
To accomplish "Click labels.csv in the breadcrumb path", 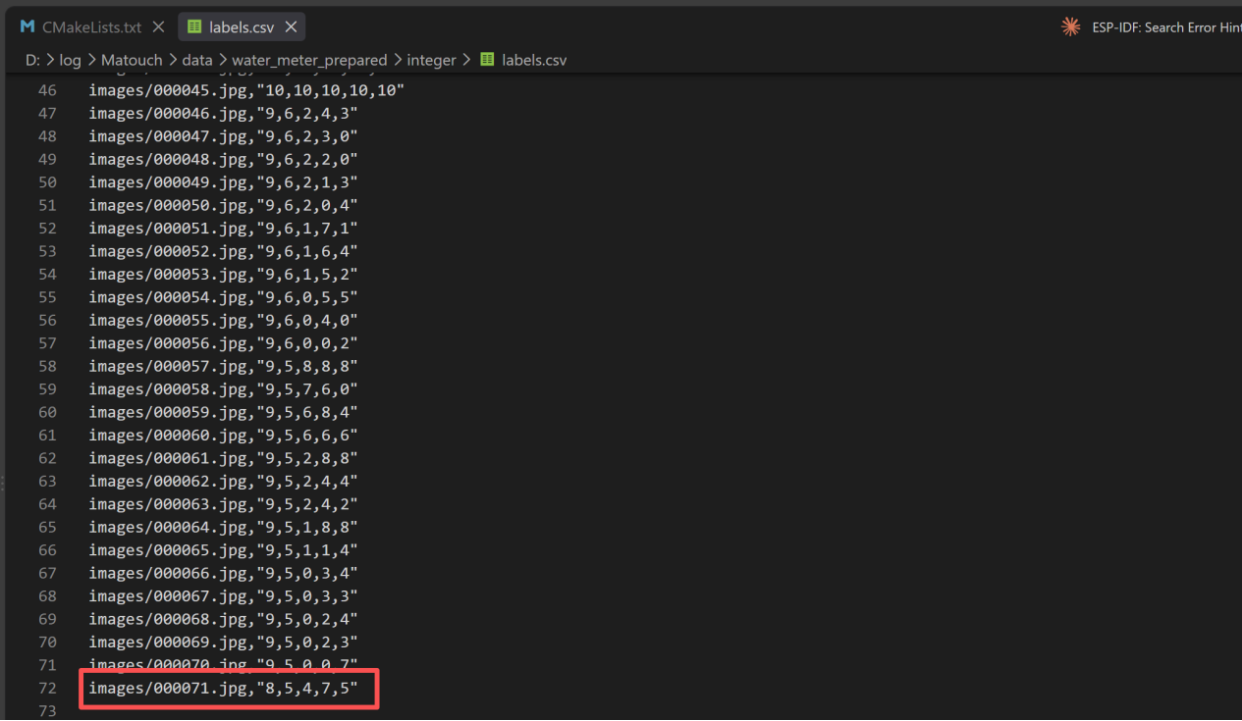I will point(534,60).
